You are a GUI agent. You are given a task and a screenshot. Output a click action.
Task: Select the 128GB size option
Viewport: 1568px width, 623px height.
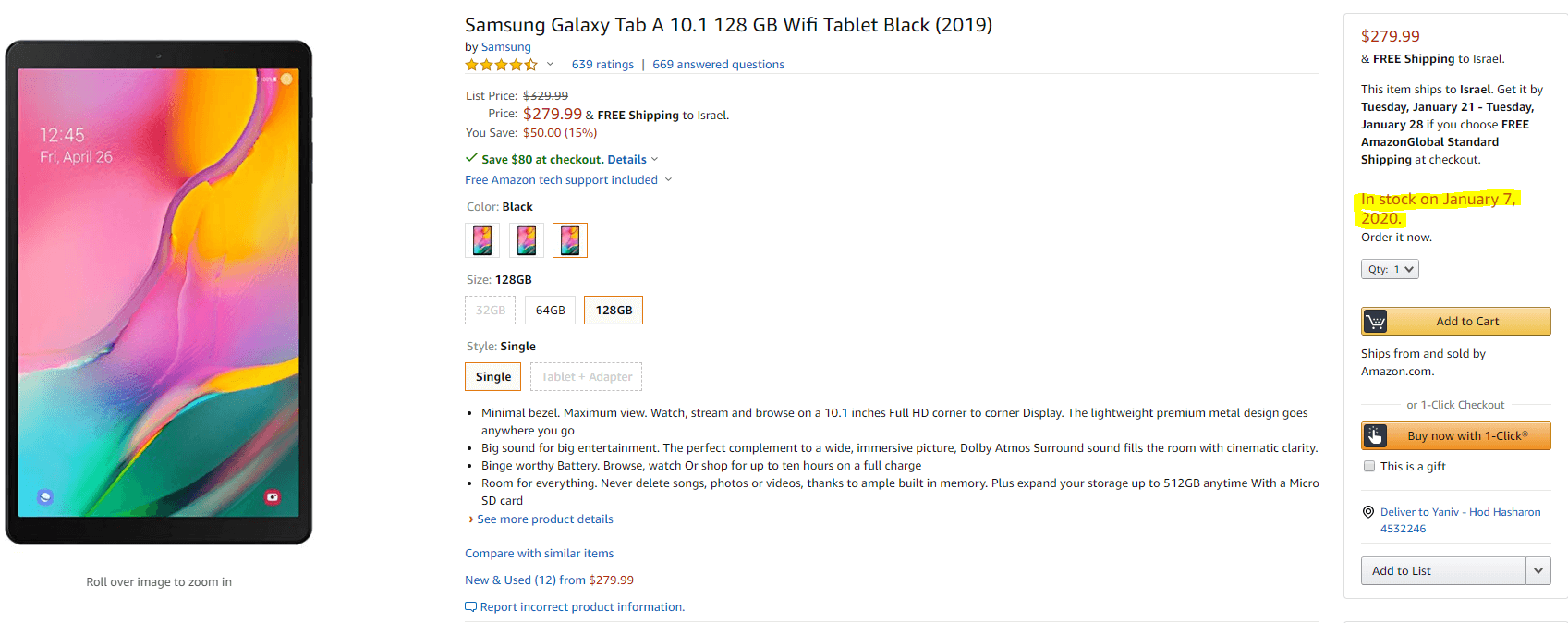(x=614, y=311)
